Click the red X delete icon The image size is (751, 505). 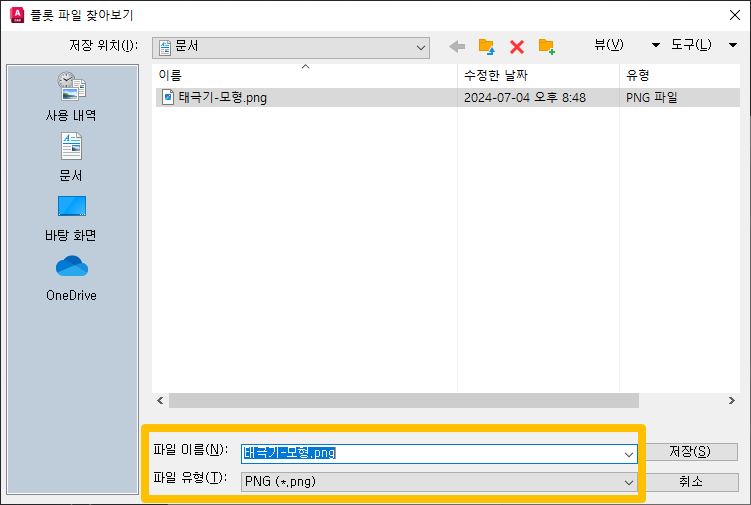(517, 46)
